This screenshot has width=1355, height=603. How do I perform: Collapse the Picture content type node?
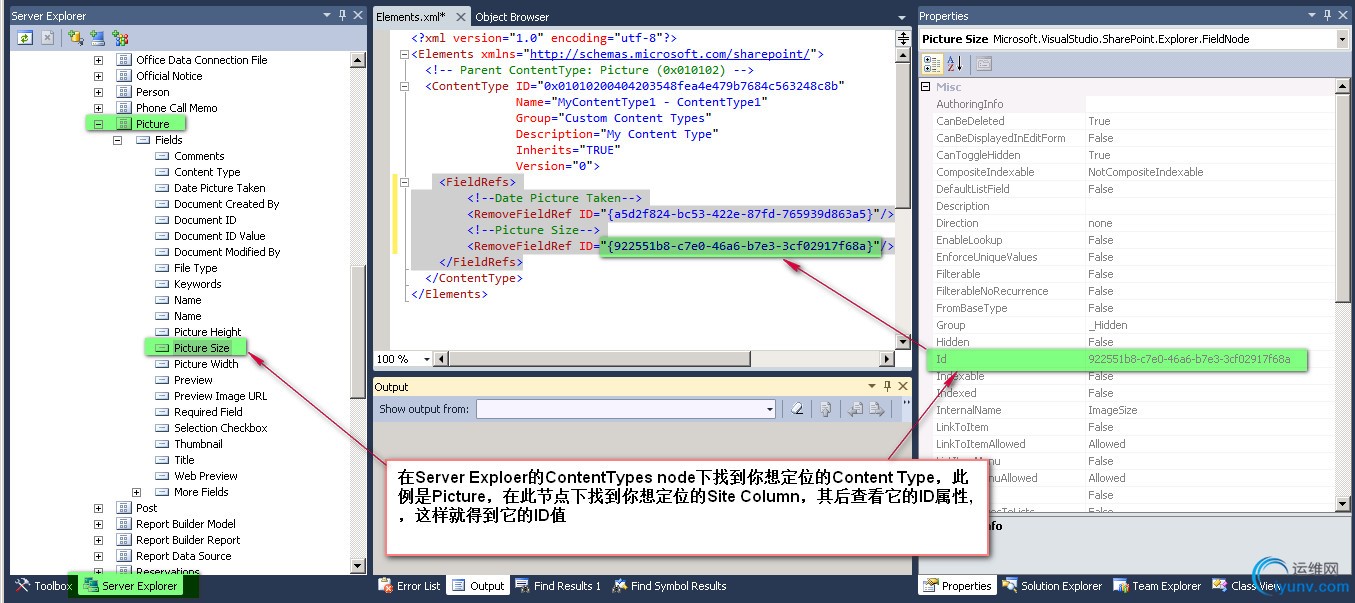[98, 124]
